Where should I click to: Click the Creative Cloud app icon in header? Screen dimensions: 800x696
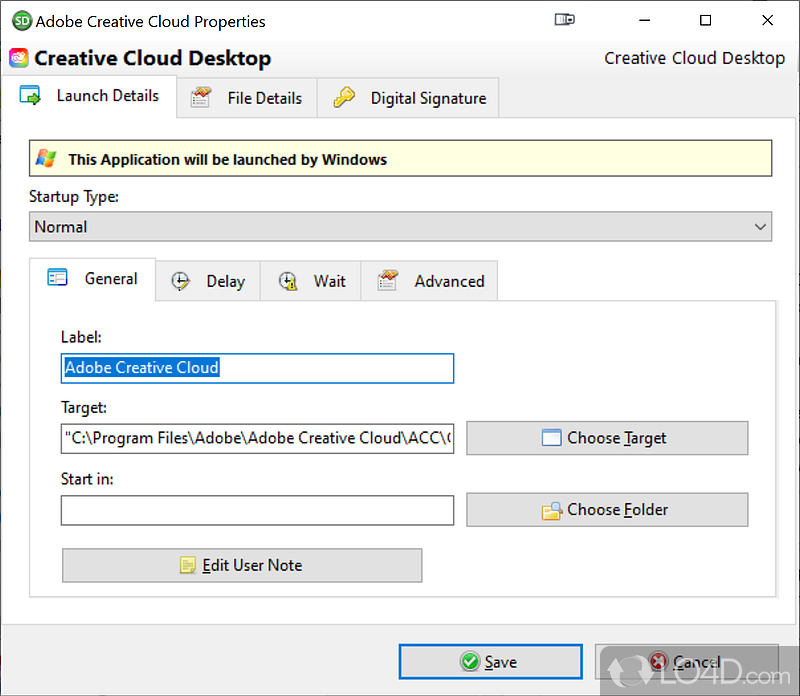pos(18,58)
